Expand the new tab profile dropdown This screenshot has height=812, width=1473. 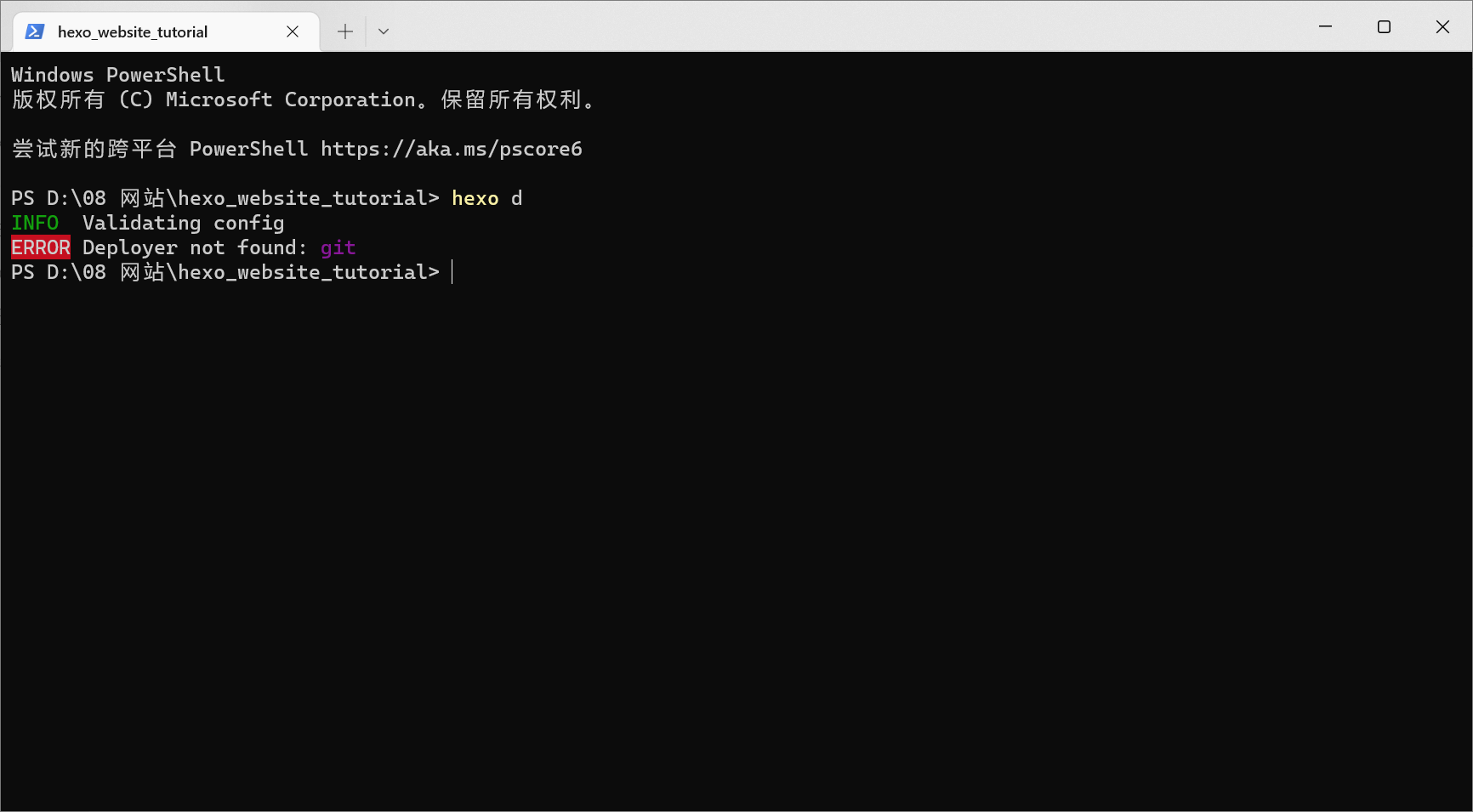pyautogui.click(x=384, y=31)
